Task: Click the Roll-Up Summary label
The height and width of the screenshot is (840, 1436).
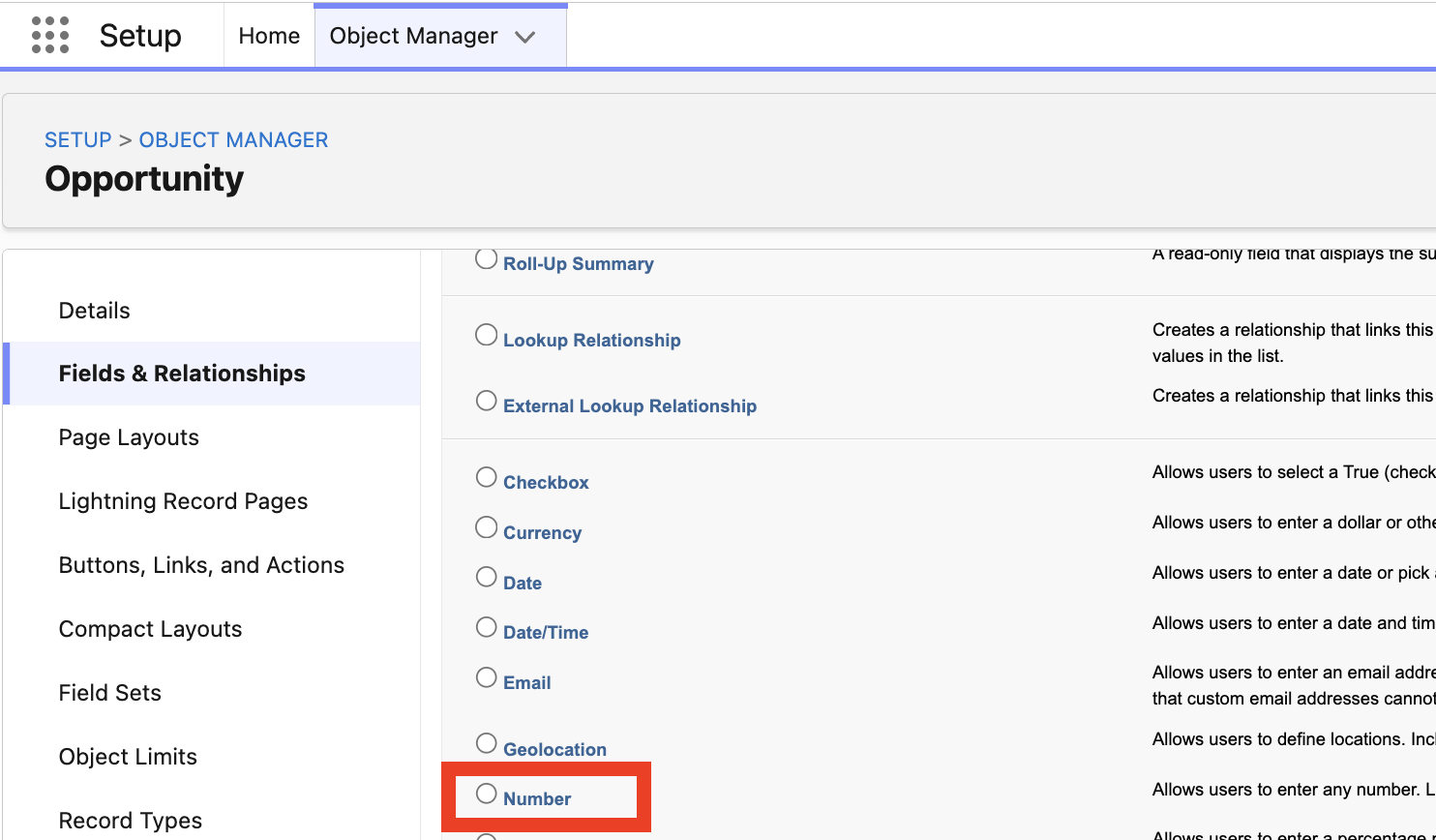Action: 579,264
